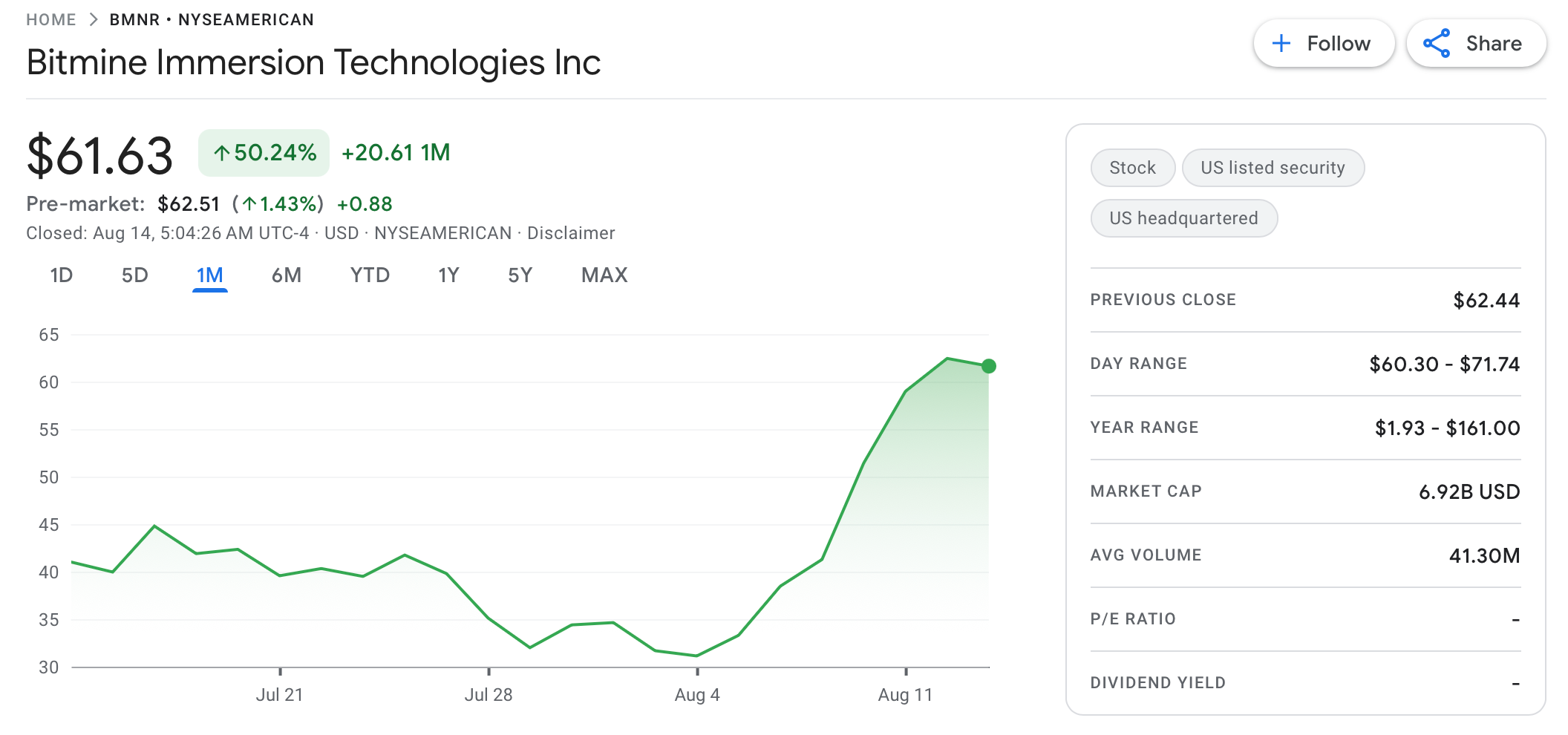
Task: Click the BMNR NYSEAMERICAN breadcrumb
Action: (x=210, y=19)
